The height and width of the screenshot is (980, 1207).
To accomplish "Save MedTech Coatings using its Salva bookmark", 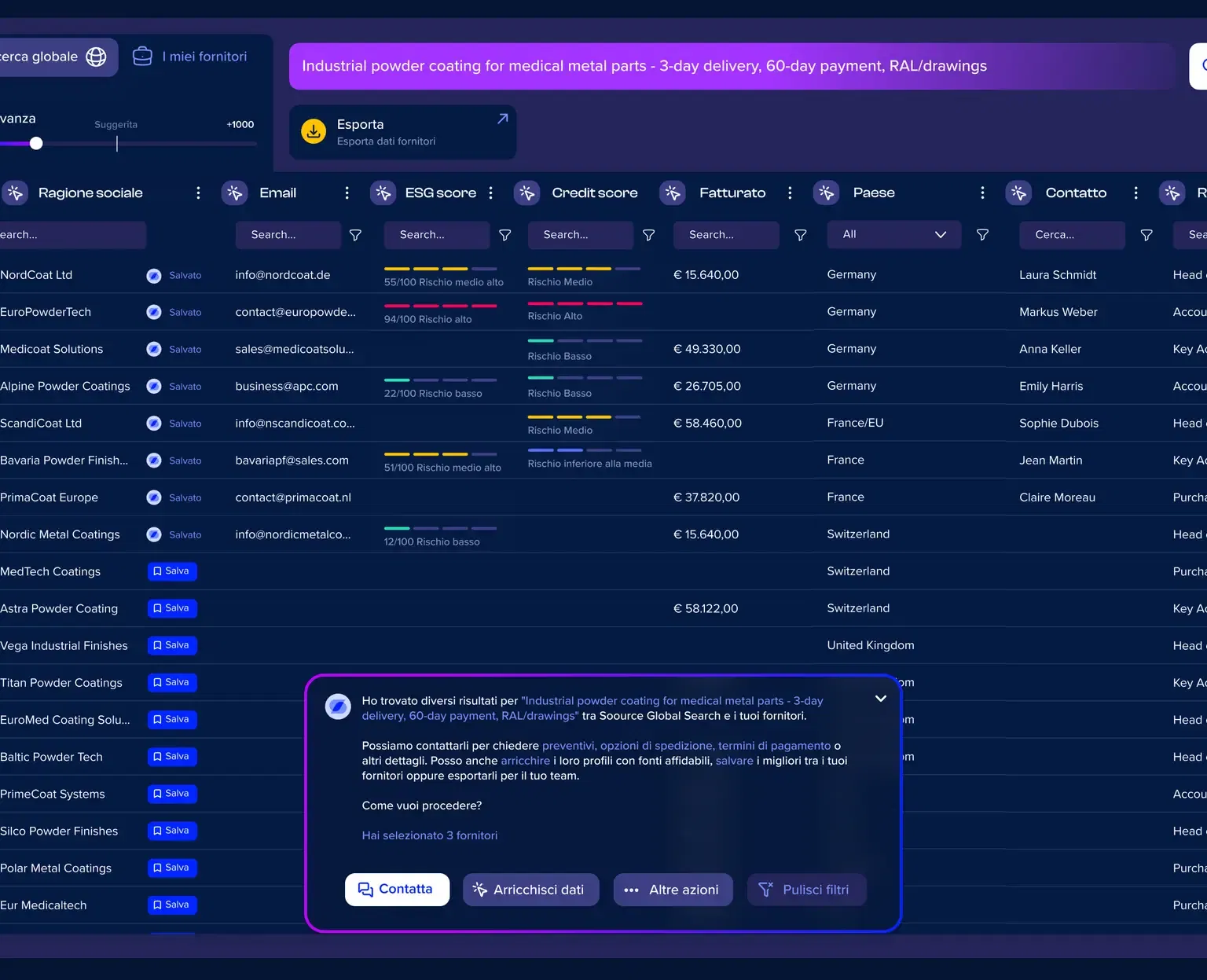I will click(171, 571).
